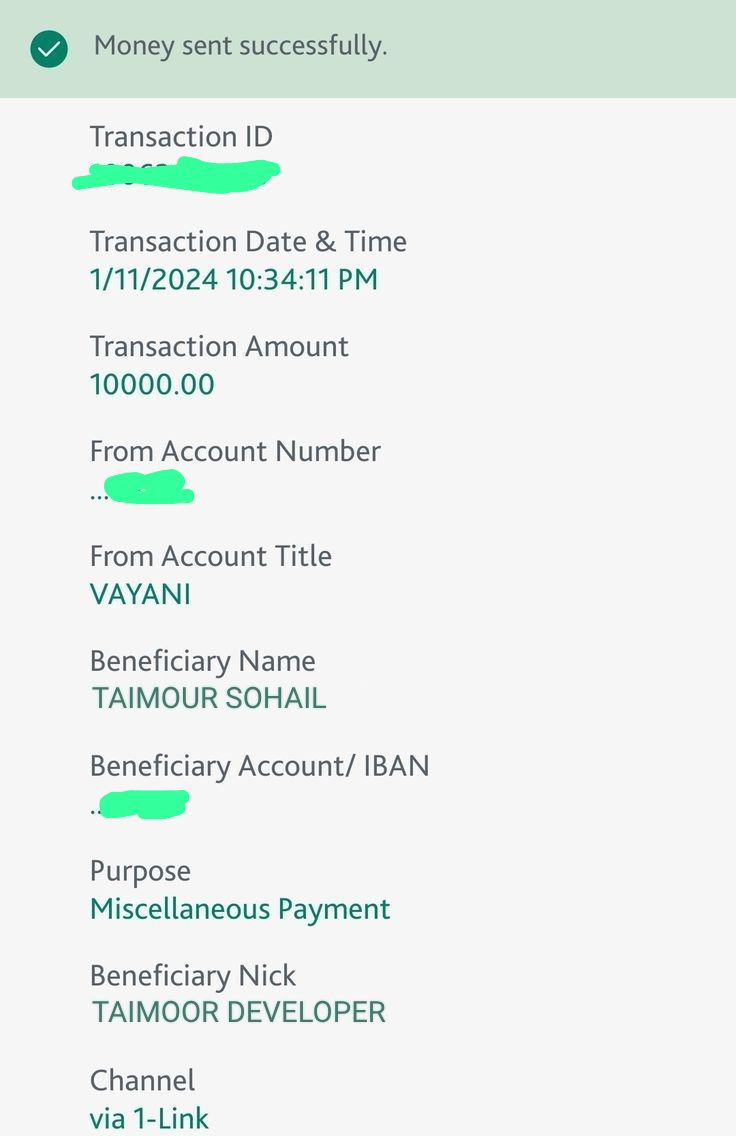Viewport: 736px width, 1136px height.
Task: Click the Transaction Amount label
Action: [219, 347]
